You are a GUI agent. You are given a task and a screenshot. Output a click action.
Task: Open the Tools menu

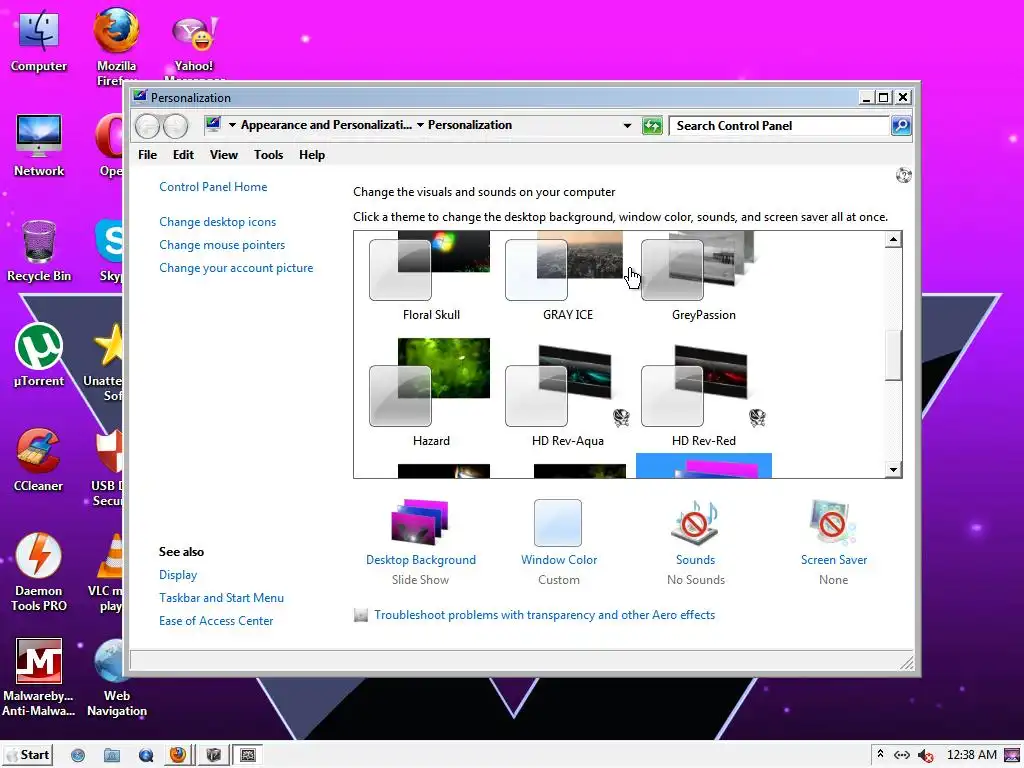[x=268, y=155]
